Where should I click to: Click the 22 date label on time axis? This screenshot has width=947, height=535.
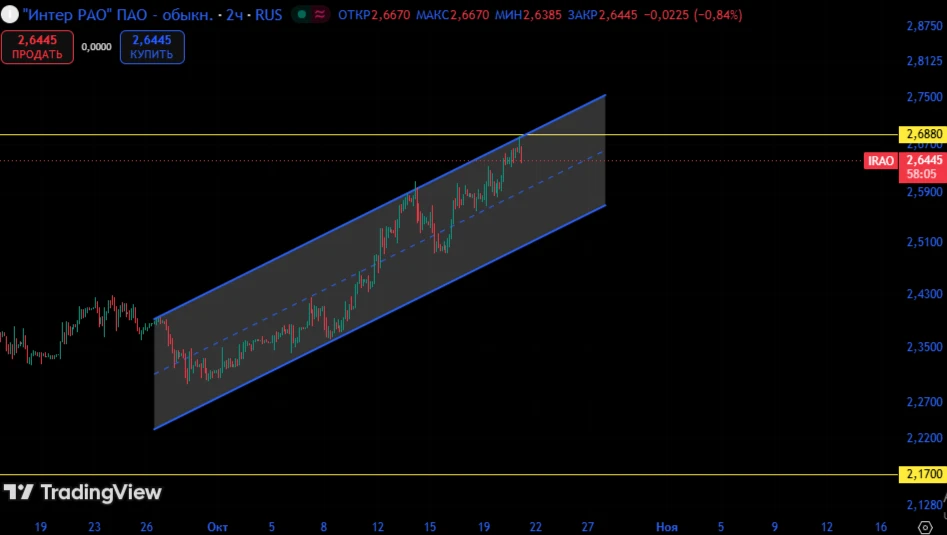coord(535,527)
